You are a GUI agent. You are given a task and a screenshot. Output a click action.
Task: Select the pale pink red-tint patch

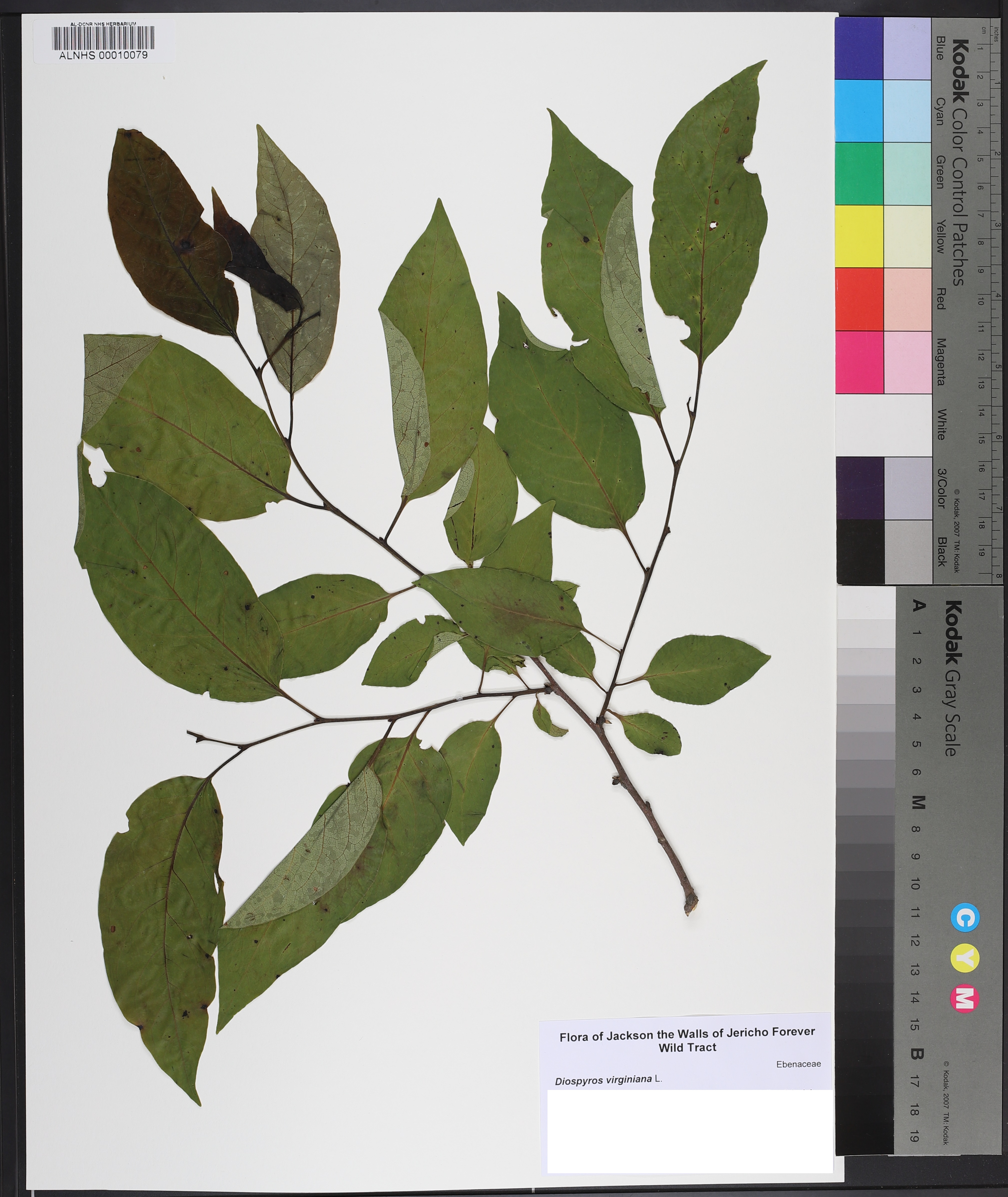tap(907, 299)
